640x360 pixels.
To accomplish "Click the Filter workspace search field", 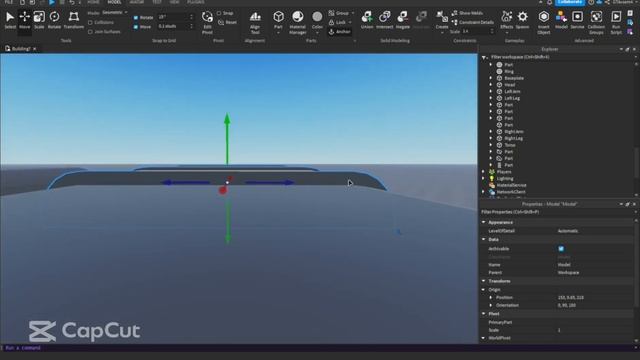I will tap(559, 57).
